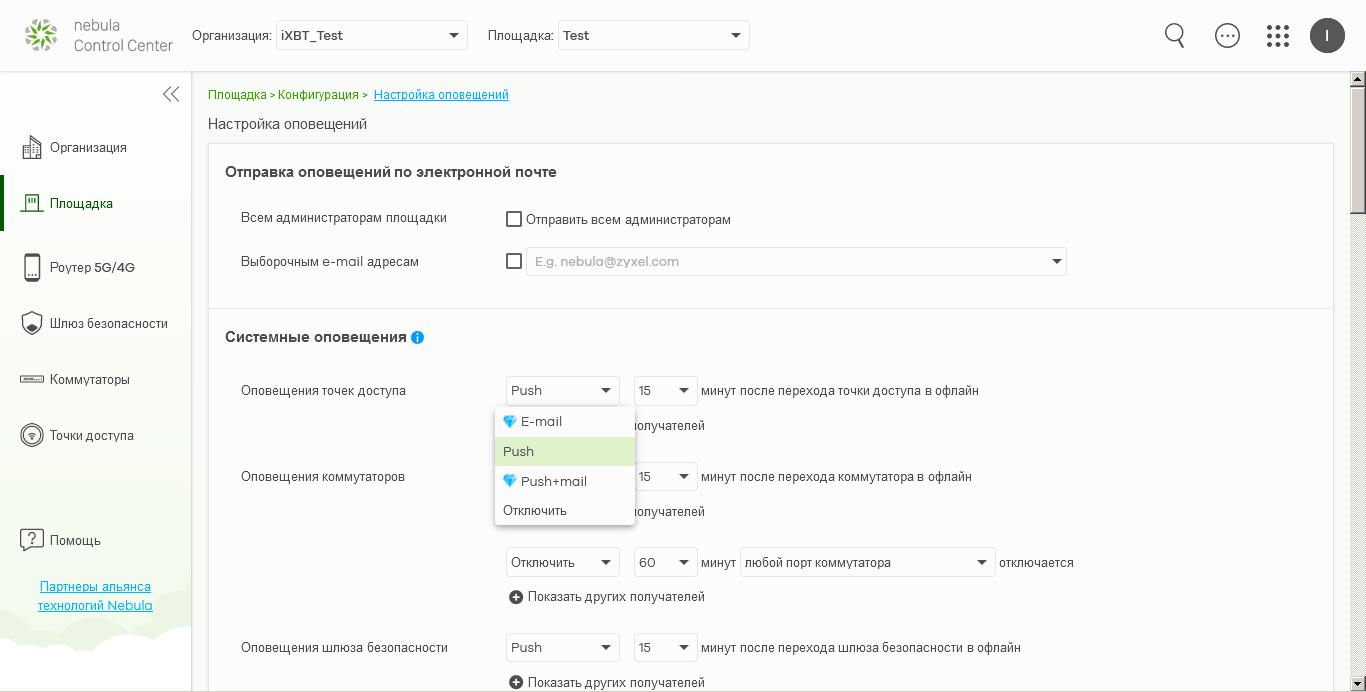Click the Nebula Control Center logo
This screenshot has width=1366, height=692.
(98, 35)
